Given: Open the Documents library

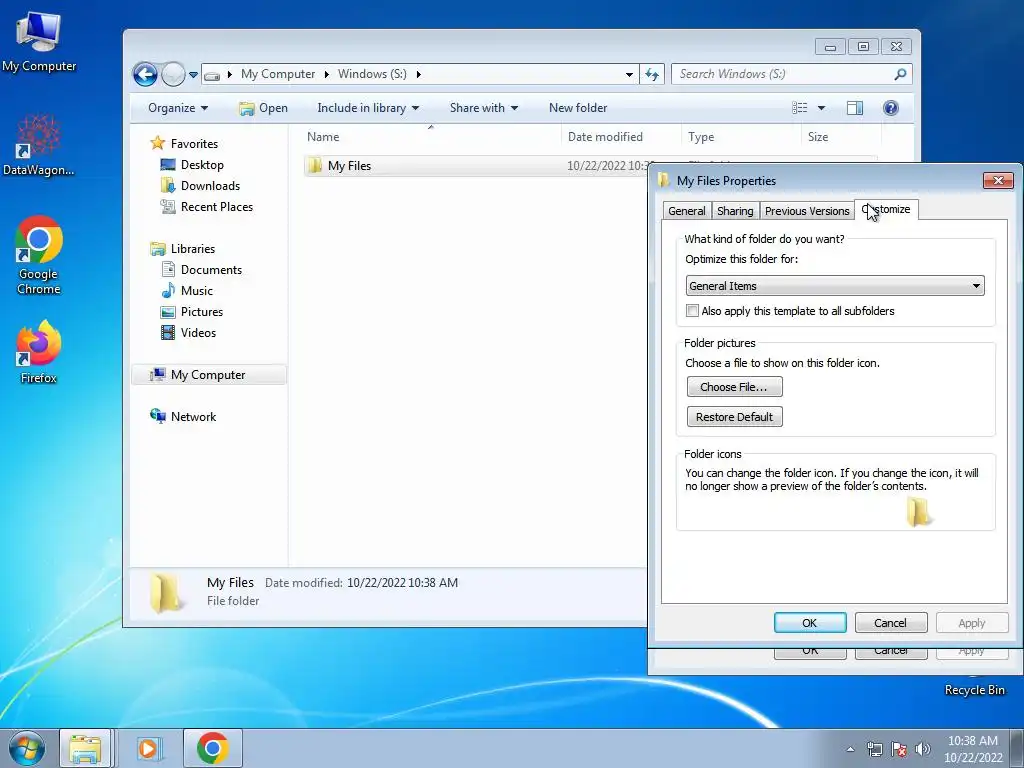Looking at the screenshot, I should (x=211, y=270).
